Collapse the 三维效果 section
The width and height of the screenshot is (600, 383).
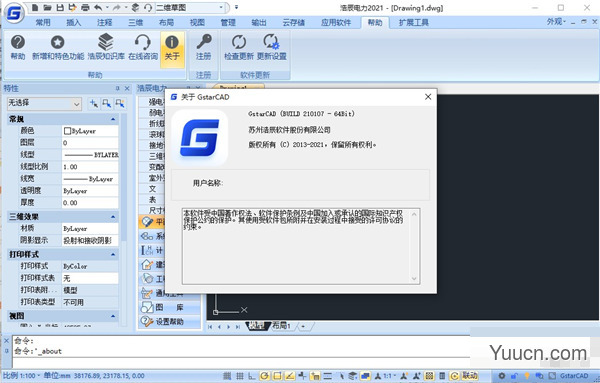tap(113, 217)
